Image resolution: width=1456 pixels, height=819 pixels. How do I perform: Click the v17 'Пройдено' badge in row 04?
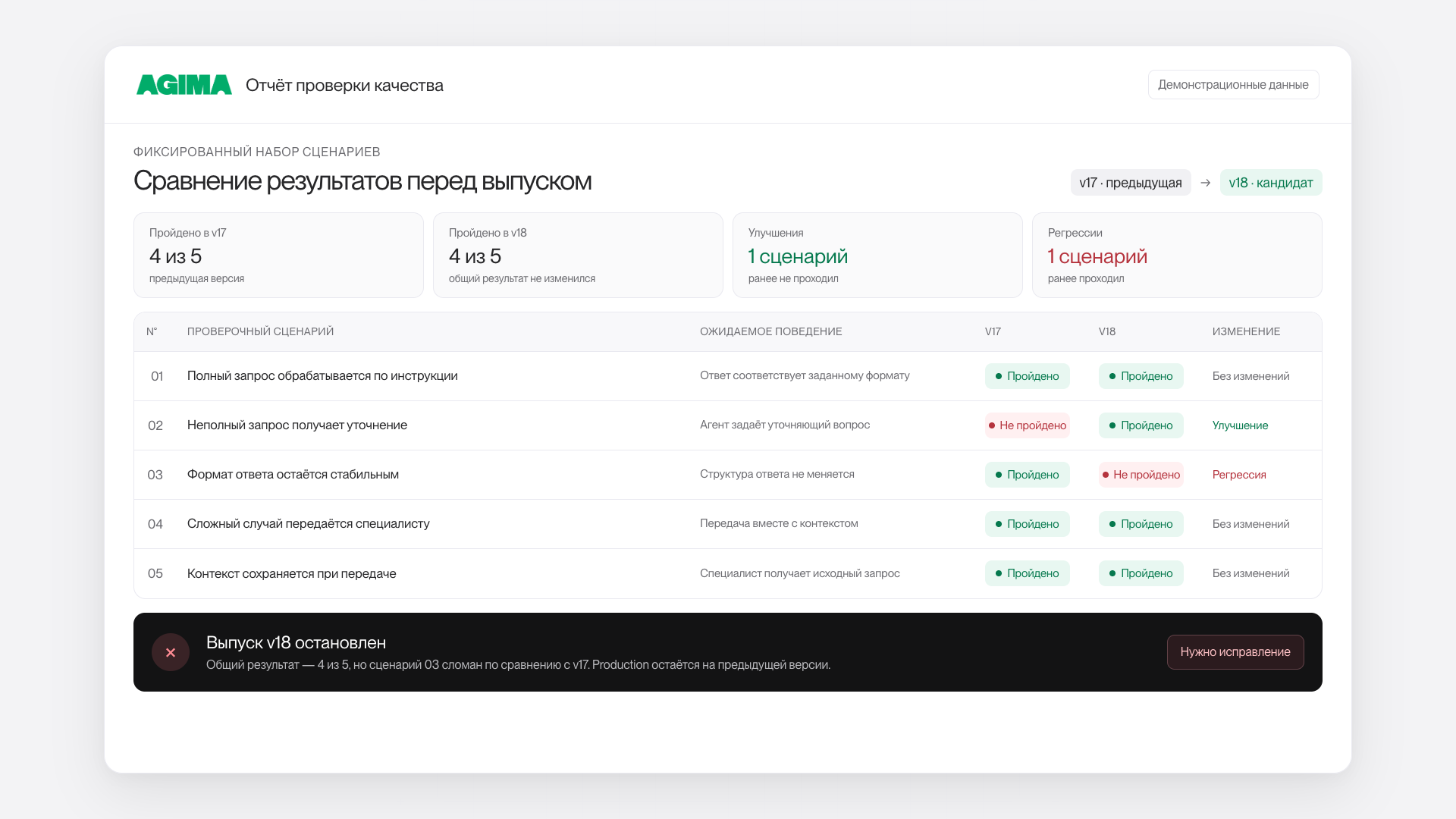pos(1028,524)
